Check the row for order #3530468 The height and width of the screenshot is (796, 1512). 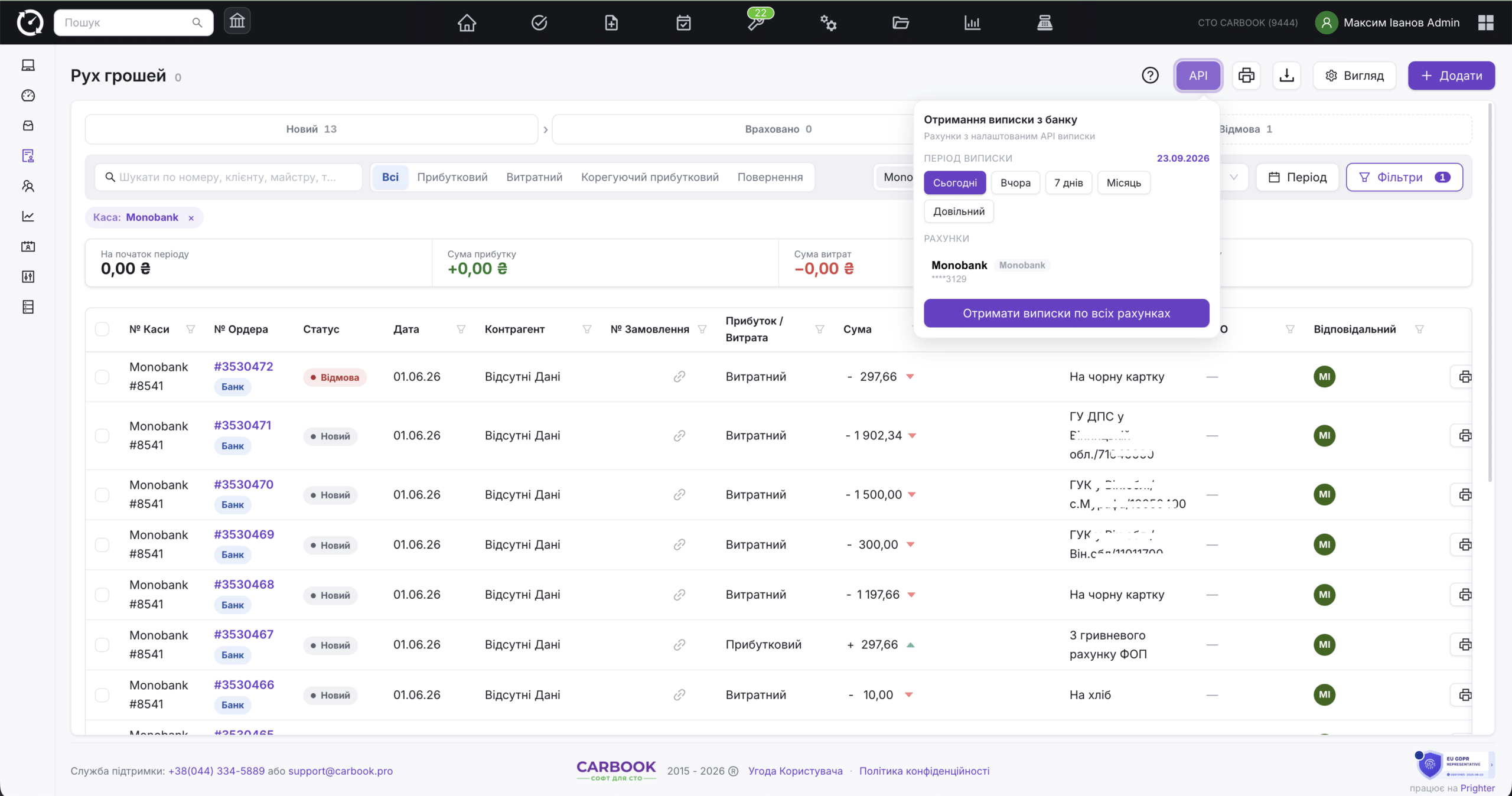pyautogui.click(x=102, y=595)
